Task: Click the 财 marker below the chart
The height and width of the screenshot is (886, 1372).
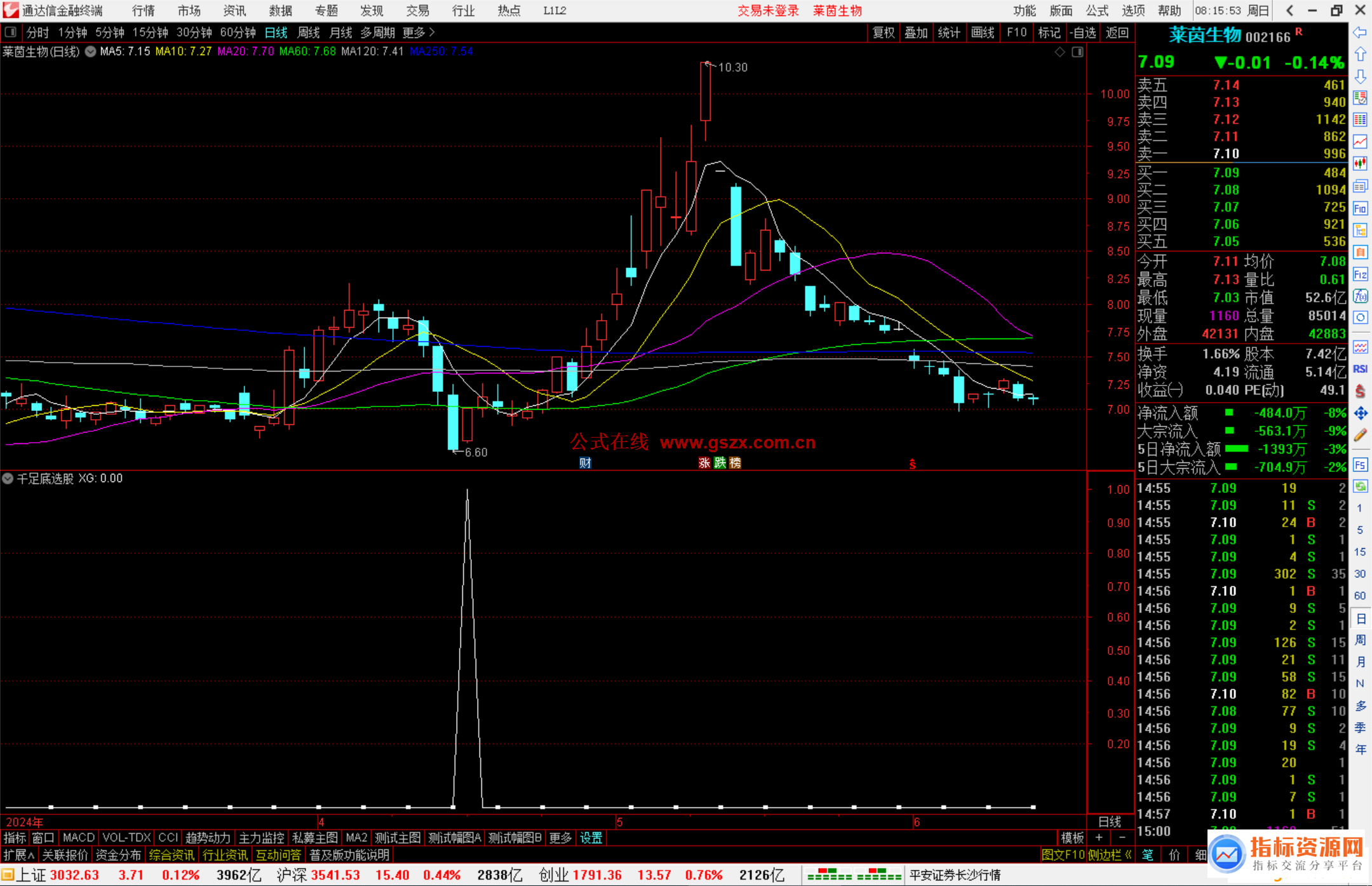Action: (585, 463)
